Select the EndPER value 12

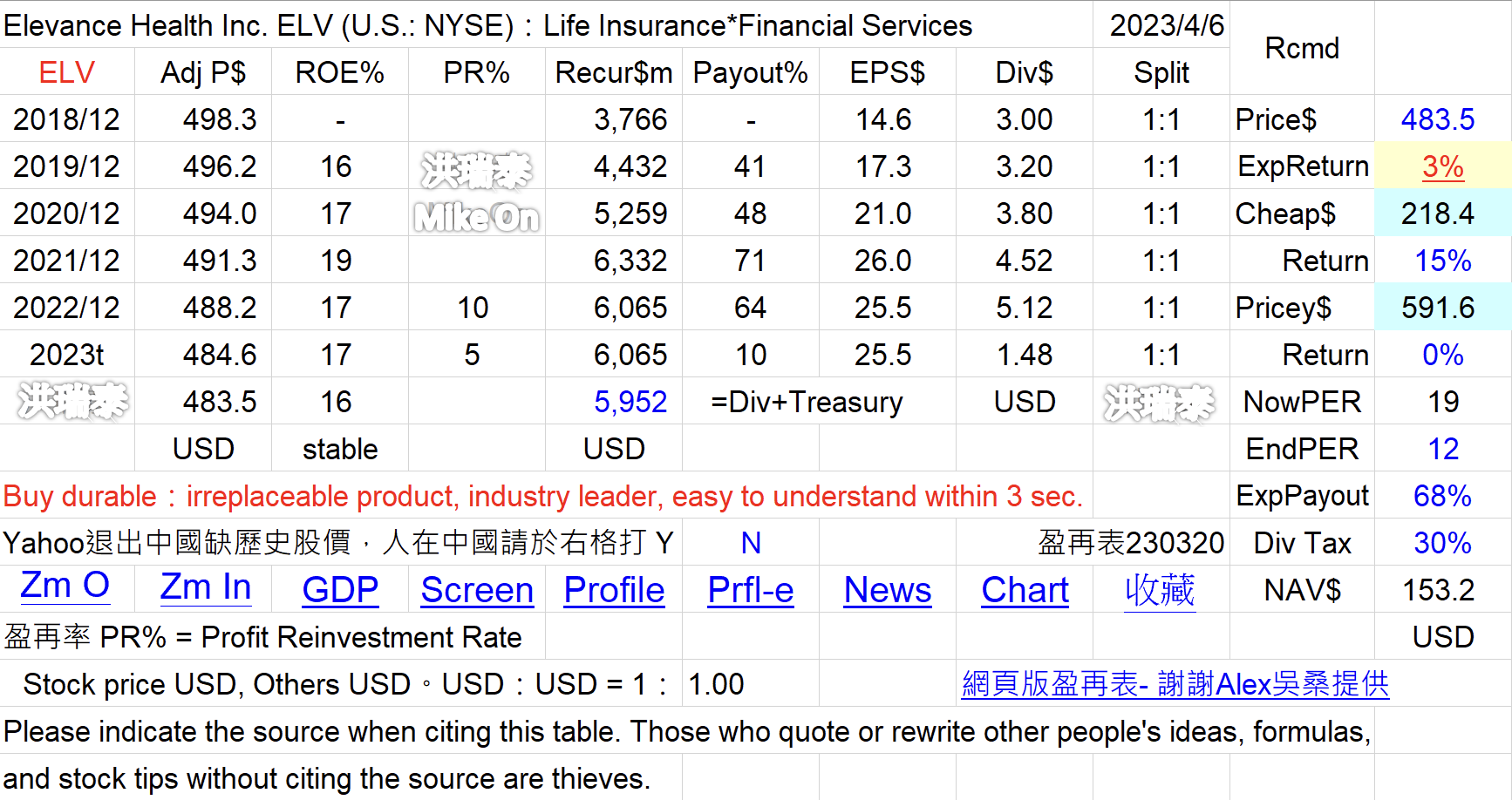tap(1443, 449)
